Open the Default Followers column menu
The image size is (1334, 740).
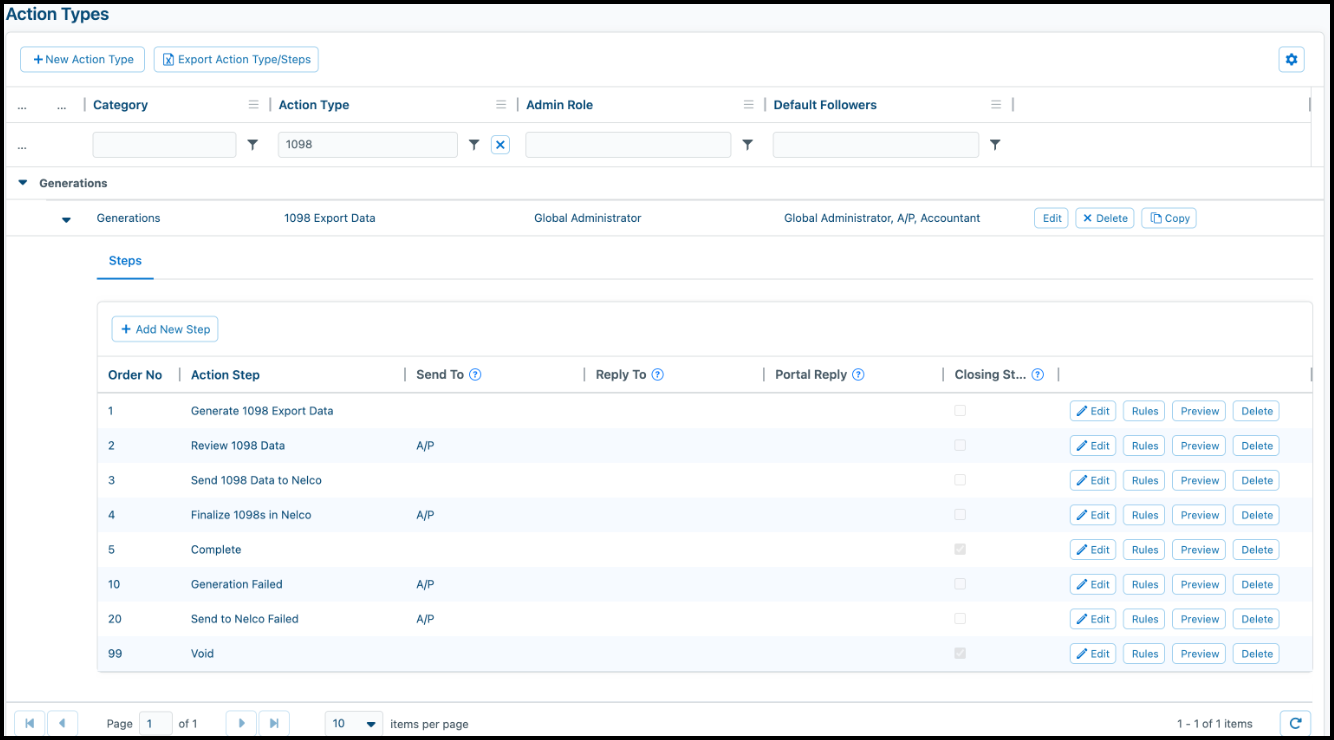pos(995,105)
